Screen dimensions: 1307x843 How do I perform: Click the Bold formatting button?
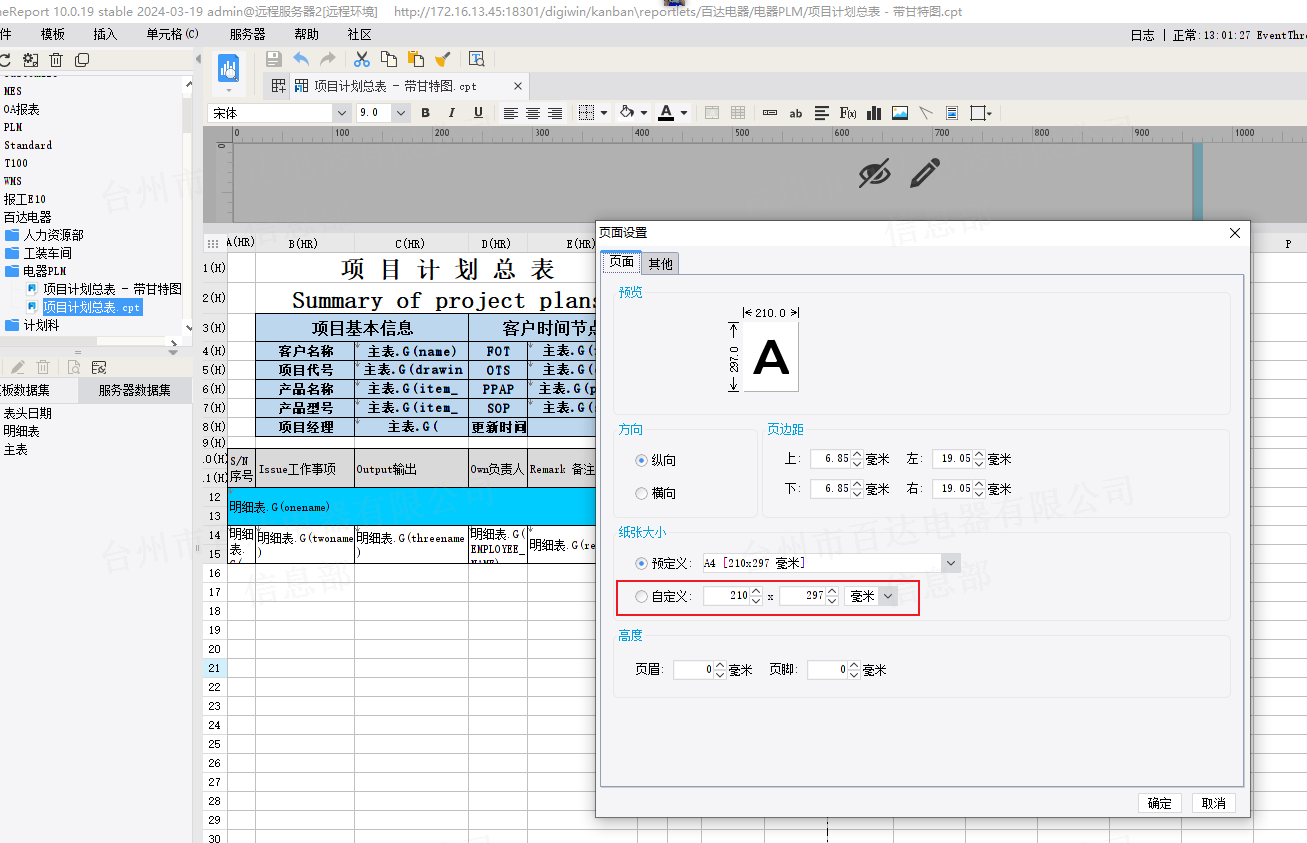coord(425,113)
